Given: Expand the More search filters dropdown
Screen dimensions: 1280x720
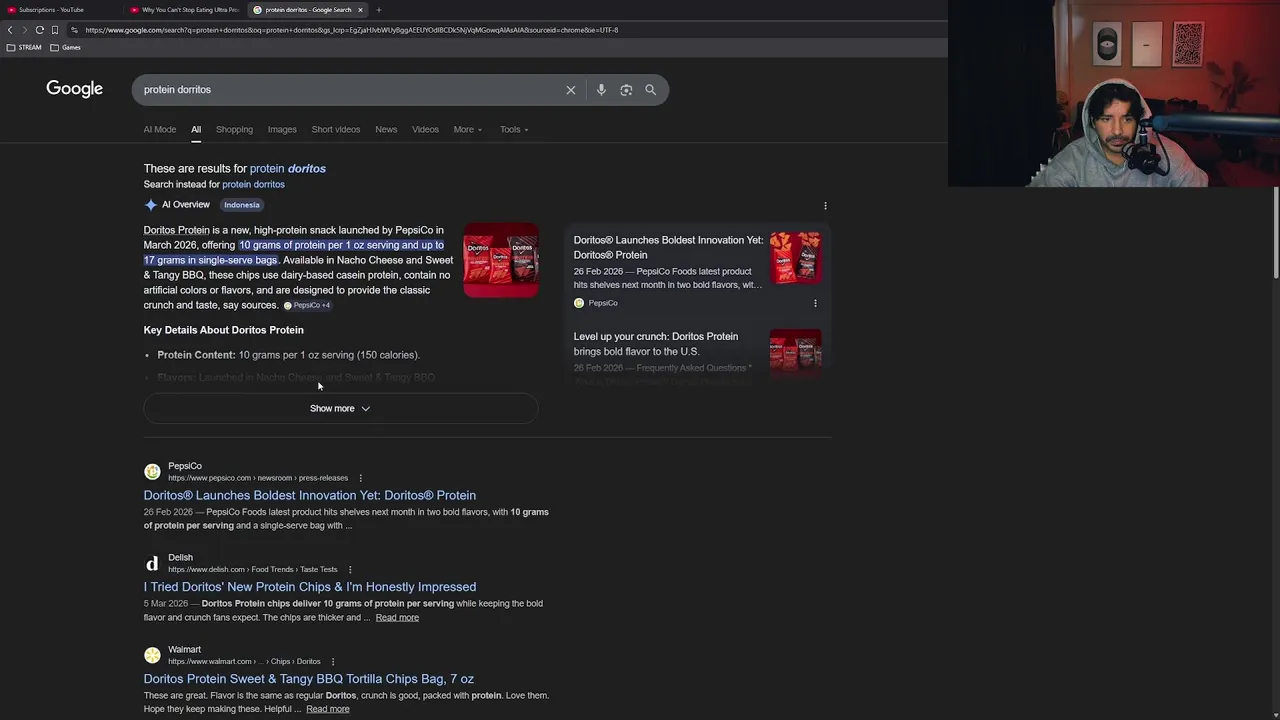Looking at the screenshot, I should [x=467, y=129].
